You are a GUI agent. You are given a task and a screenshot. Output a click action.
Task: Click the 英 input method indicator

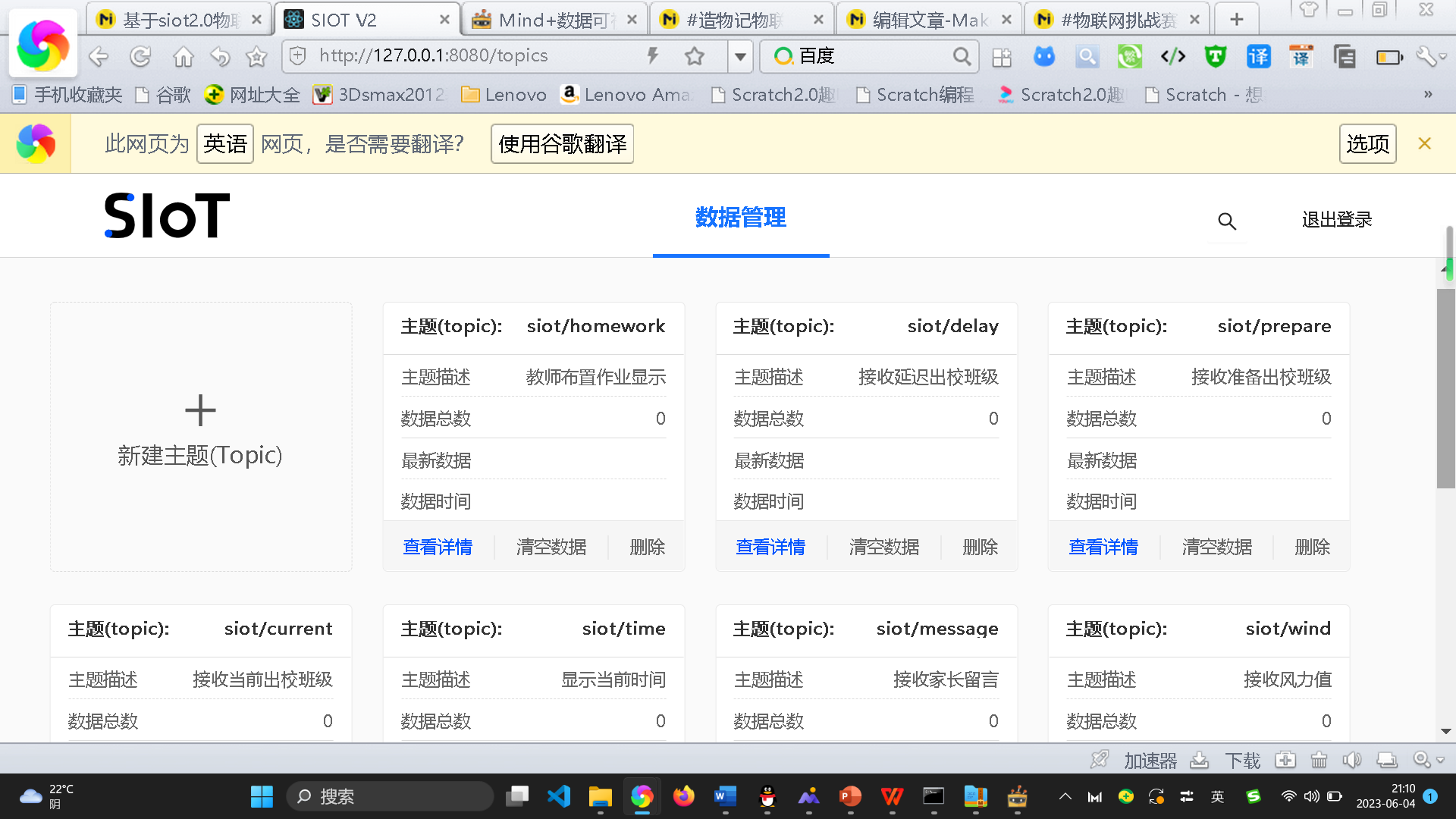click(x=1217, y=796)
